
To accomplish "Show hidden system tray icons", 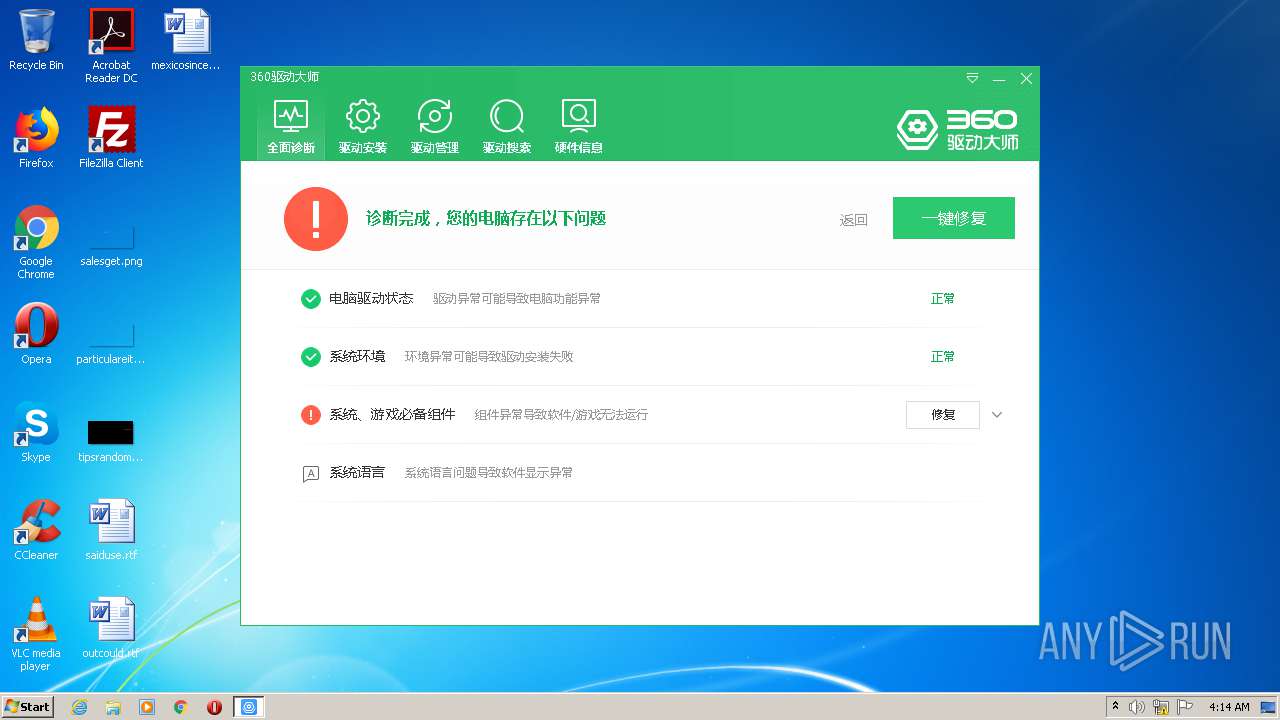I will pos(1114,706).
